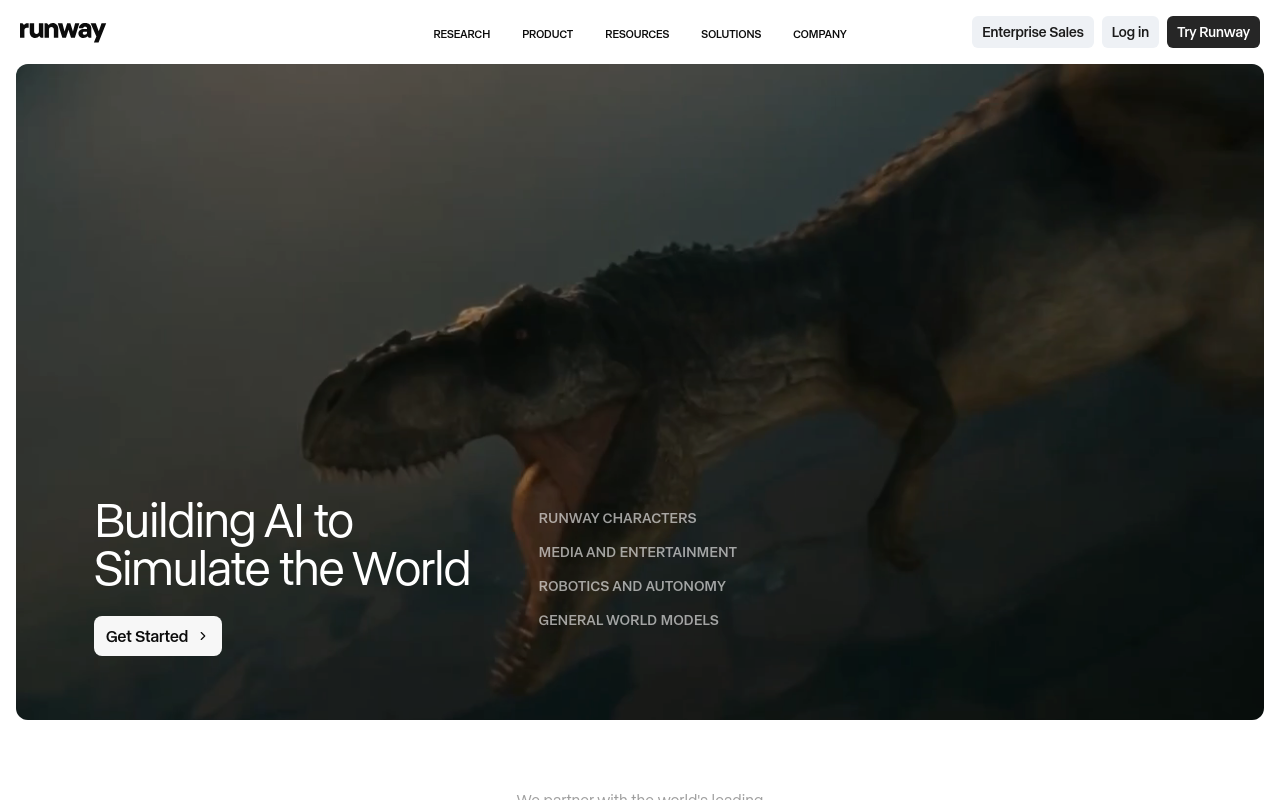Click the partner text below the hero section
This screenshot has width=1280, height=800.
639,795
